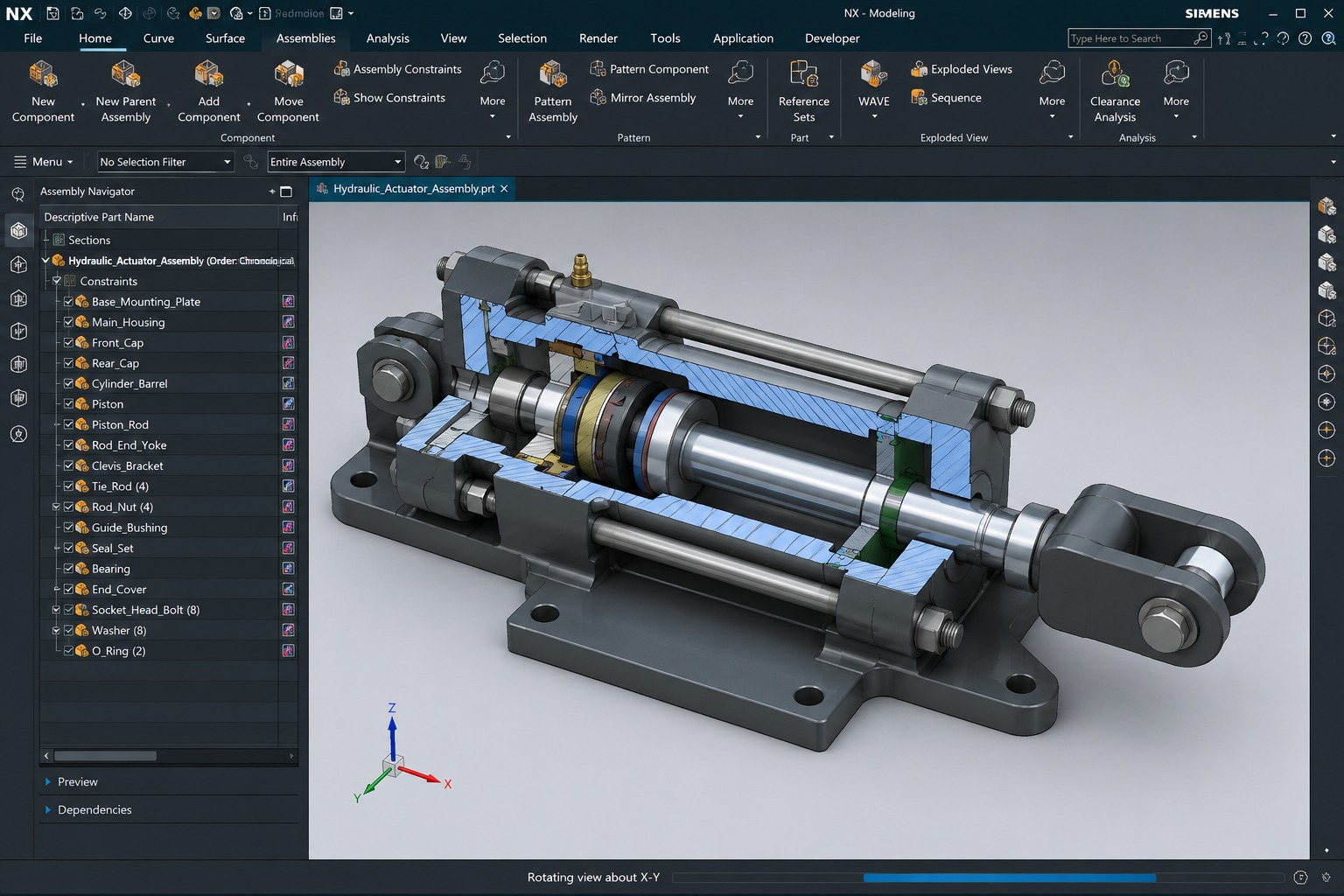1344x896 pixels.
Task: Close the Hydraulic_Actuator_Assembly.prt tab
Action: pos(504,189)
